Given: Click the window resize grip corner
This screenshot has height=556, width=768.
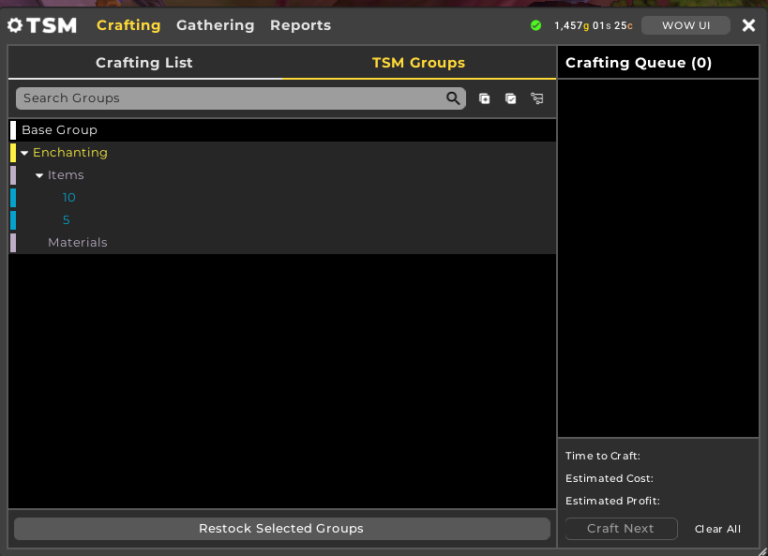Looking at the screenshot, I should tap(763, 551).
